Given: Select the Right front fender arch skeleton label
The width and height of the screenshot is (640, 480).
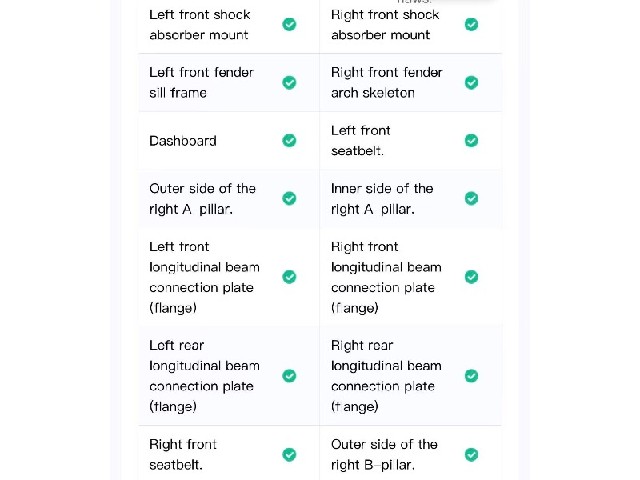Looking at the screenshot, I should [387, 83].
